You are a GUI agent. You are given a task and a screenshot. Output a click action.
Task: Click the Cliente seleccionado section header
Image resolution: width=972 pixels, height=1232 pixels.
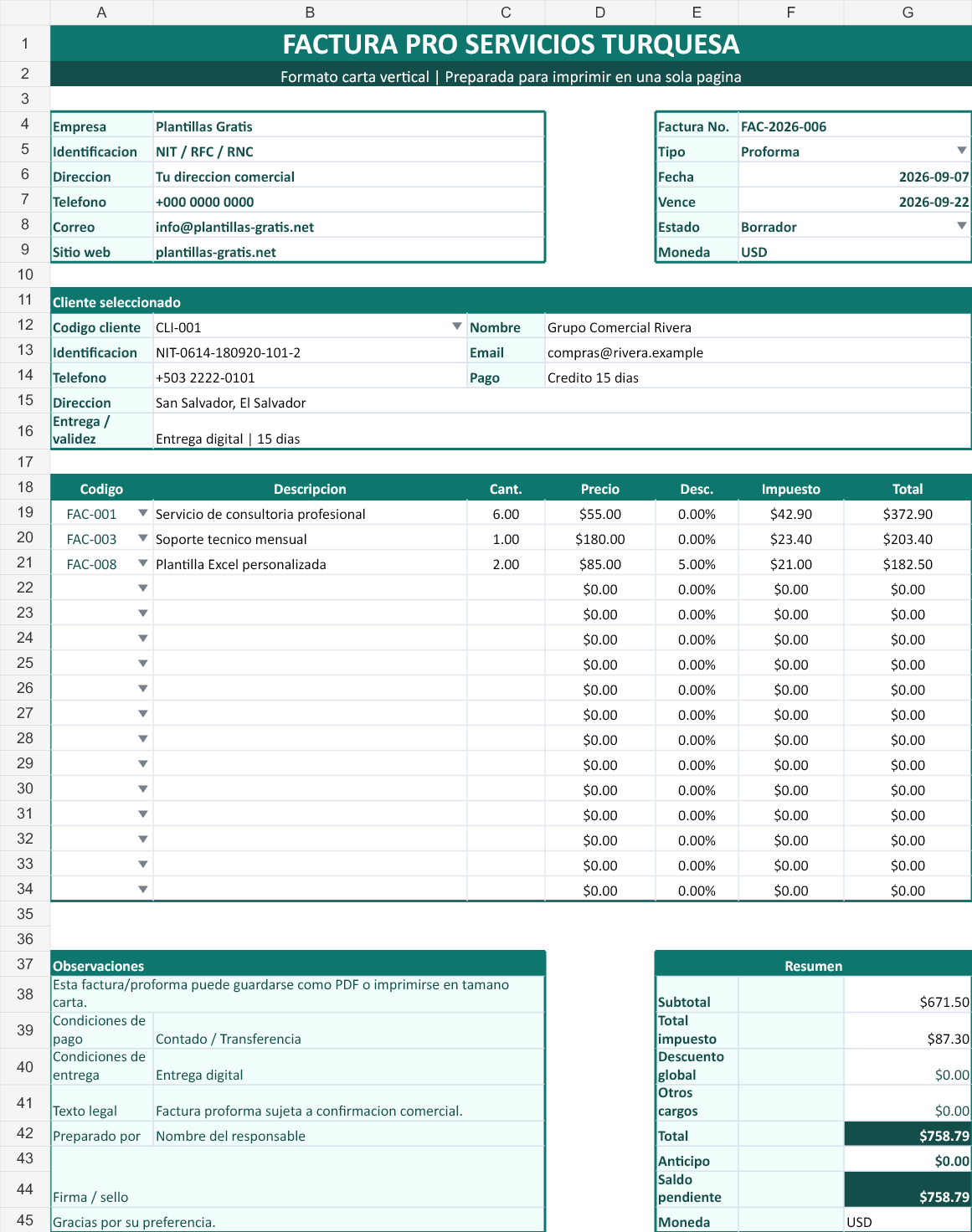click(511, 301)
